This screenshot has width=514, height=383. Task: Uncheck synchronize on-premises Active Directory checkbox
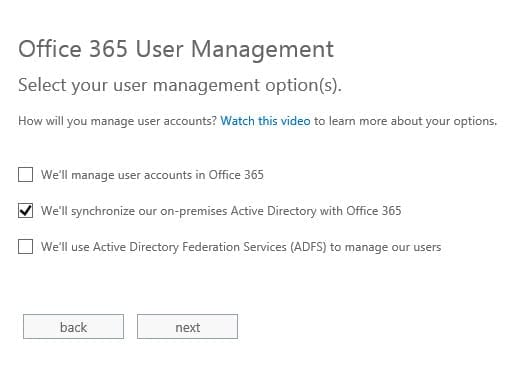[25, 211]
